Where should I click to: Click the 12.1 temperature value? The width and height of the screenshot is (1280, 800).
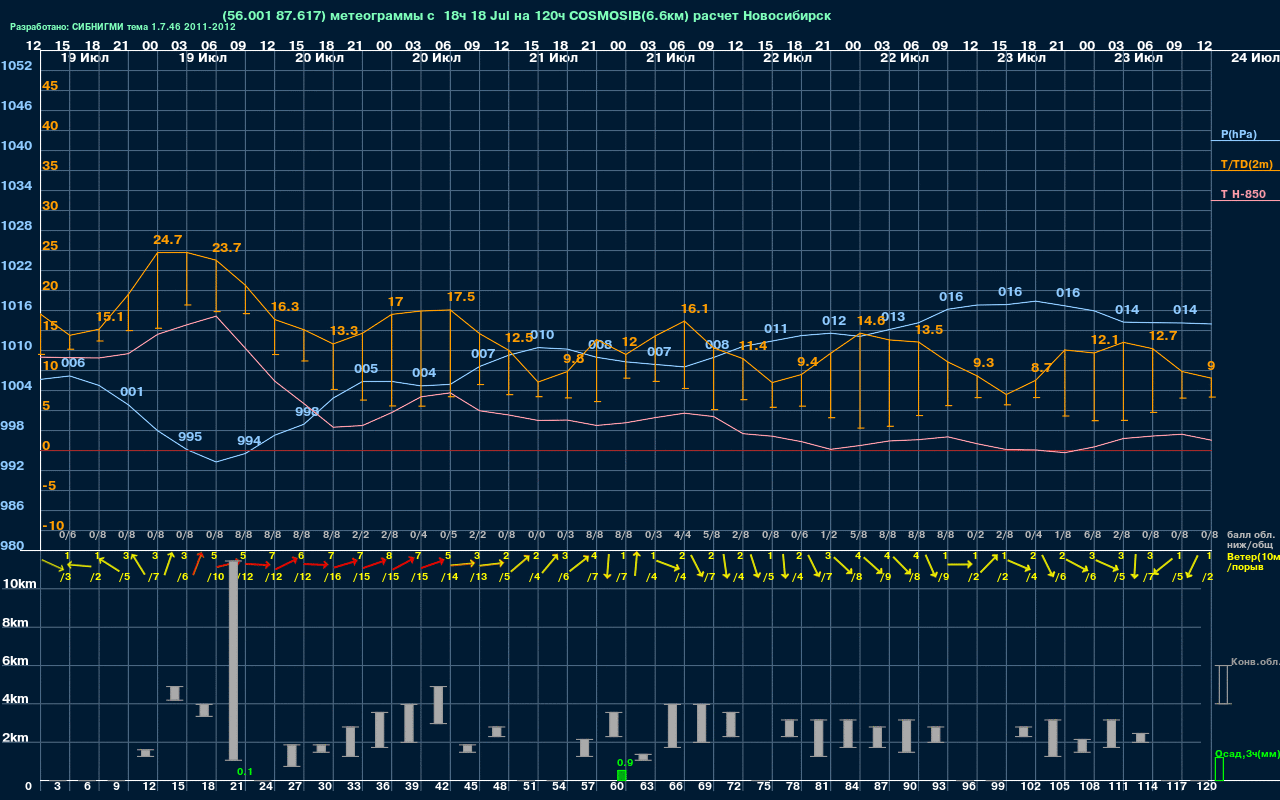click(1105, 340)
